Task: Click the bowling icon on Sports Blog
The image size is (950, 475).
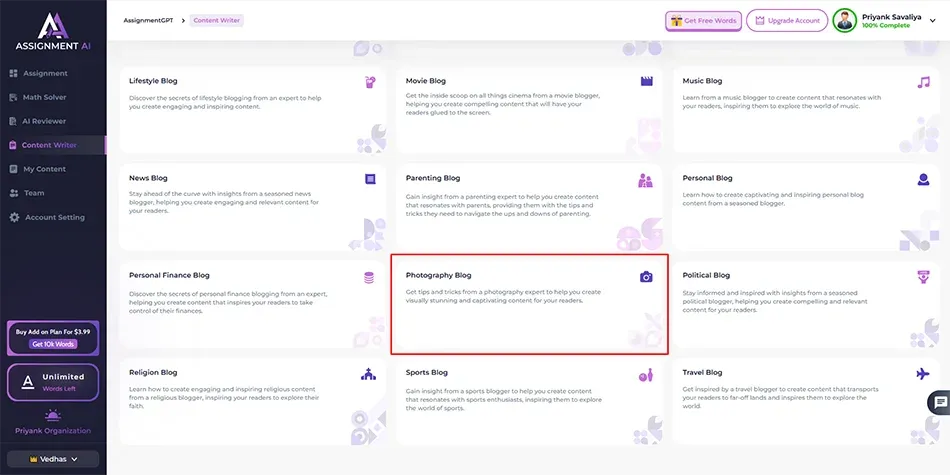Action: coord(646,375)
